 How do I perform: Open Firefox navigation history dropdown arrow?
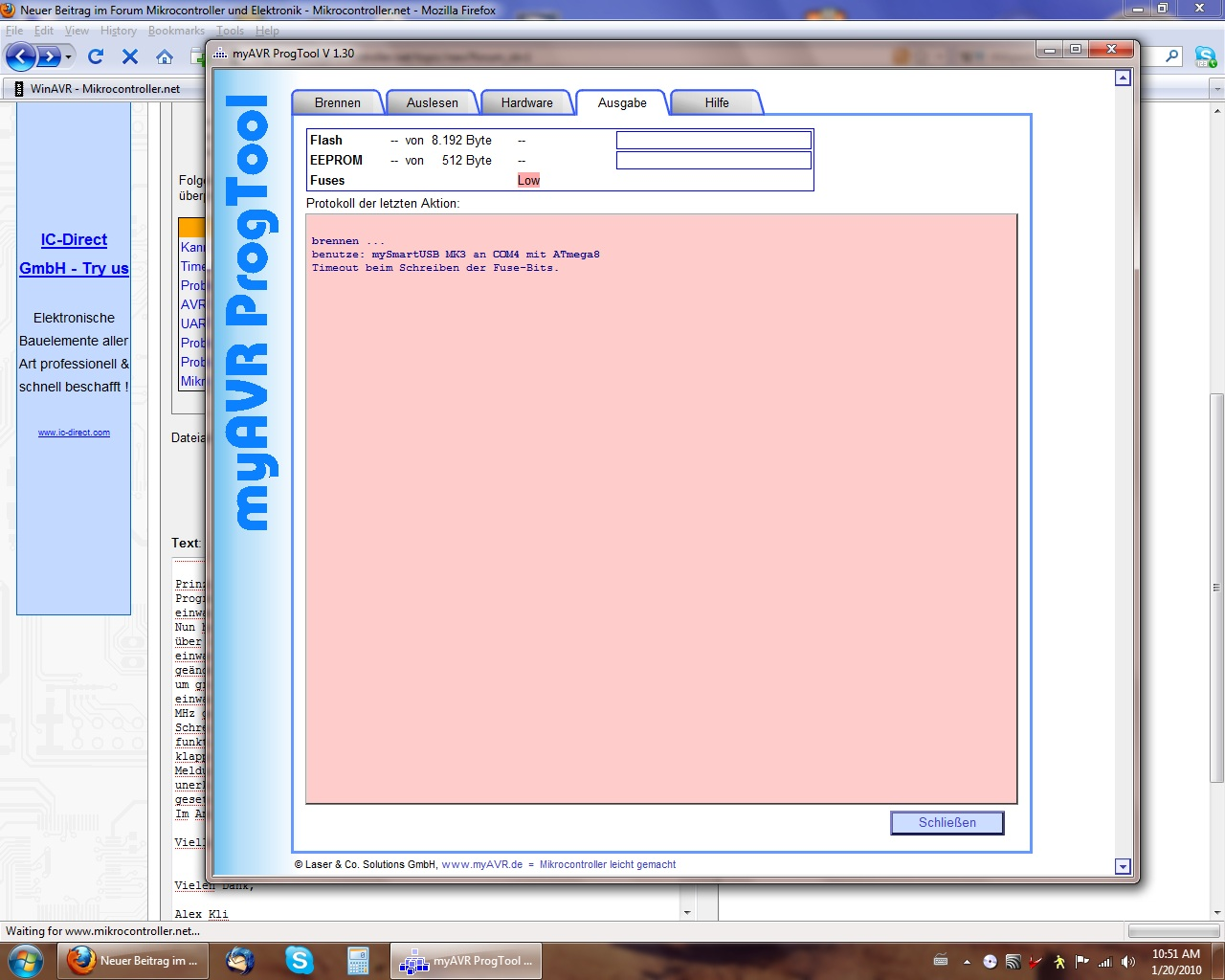point(68,57)
